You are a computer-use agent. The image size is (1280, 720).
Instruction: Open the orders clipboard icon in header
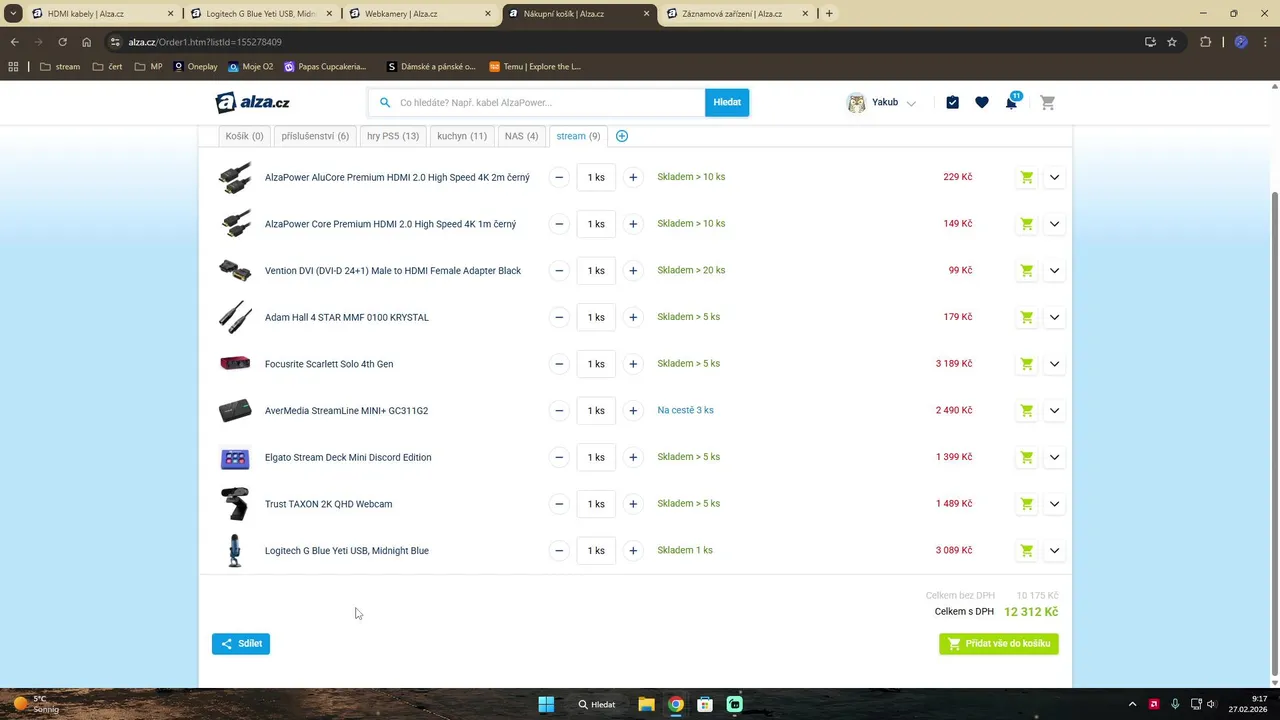(x=952, y=102)
